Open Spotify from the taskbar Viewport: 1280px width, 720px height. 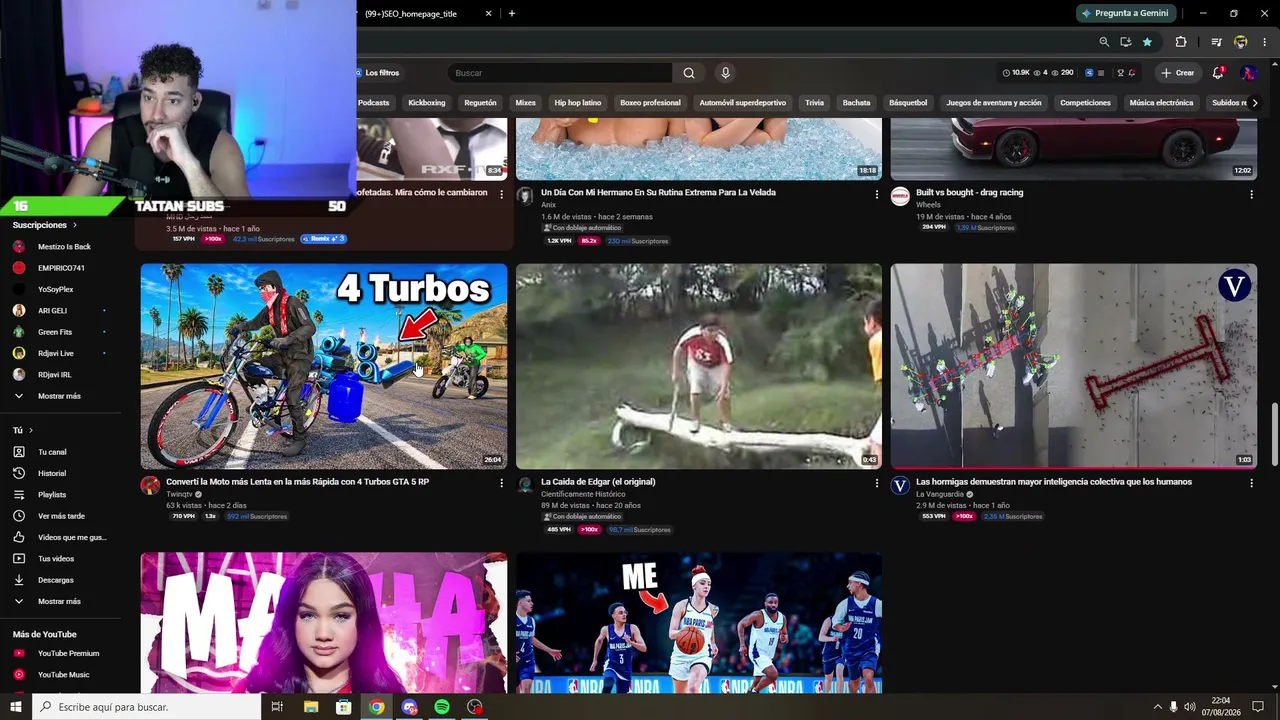click(x=442, y=707)
